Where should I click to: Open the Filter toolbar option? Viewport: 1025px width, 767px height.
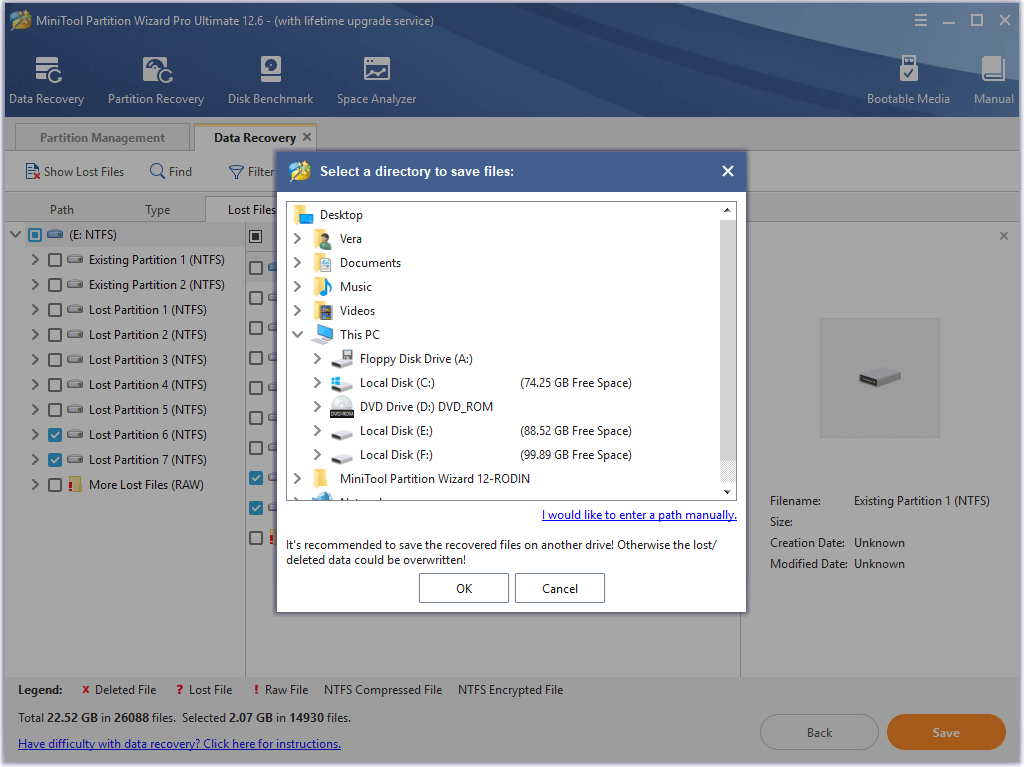pyautogui.click(x=252, y=171)
